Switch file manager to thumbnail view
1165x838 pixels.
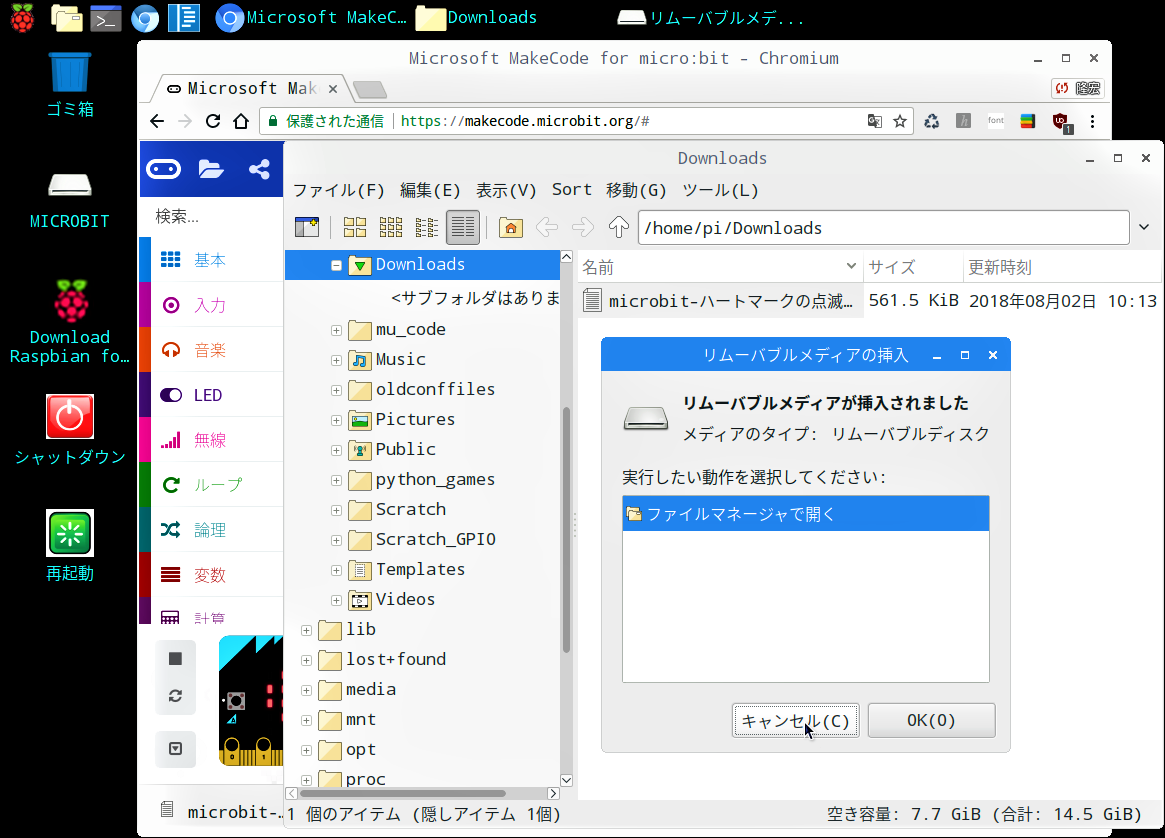point(391,227)
